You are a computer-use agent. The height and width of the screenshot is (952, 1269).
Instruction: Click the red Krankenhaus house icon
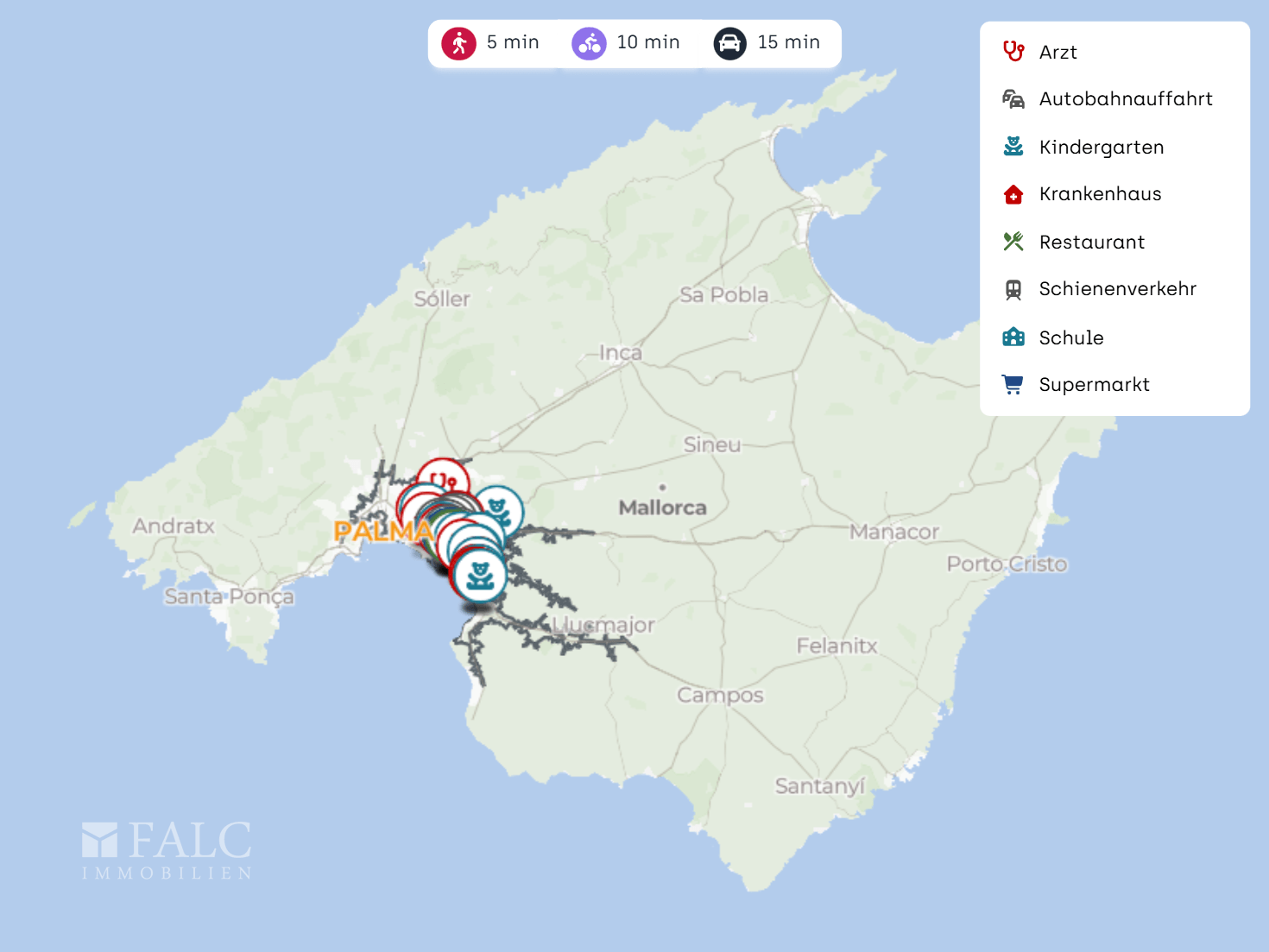point(1013,194)
